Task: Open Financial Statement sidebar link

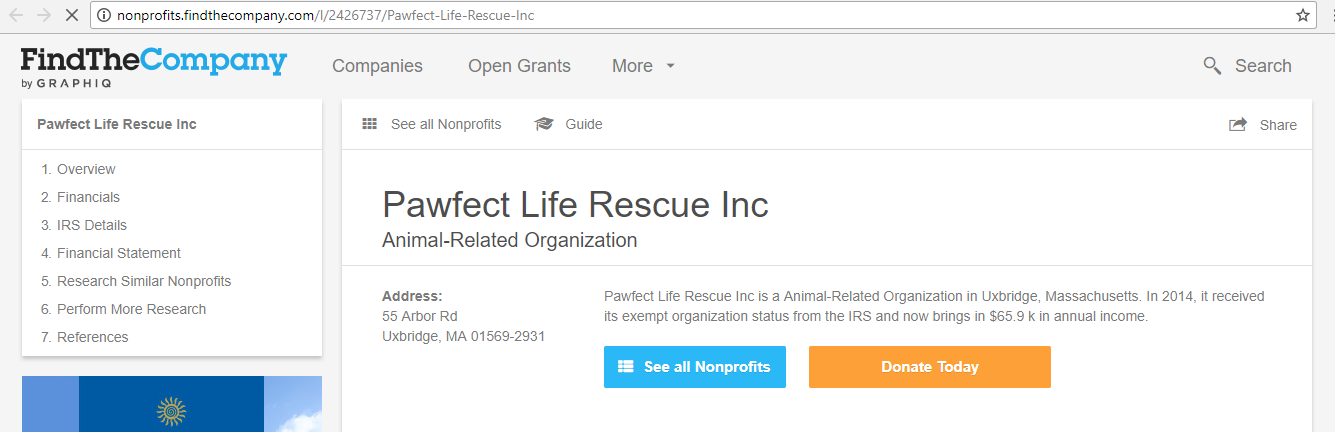Action: [118, 253]
